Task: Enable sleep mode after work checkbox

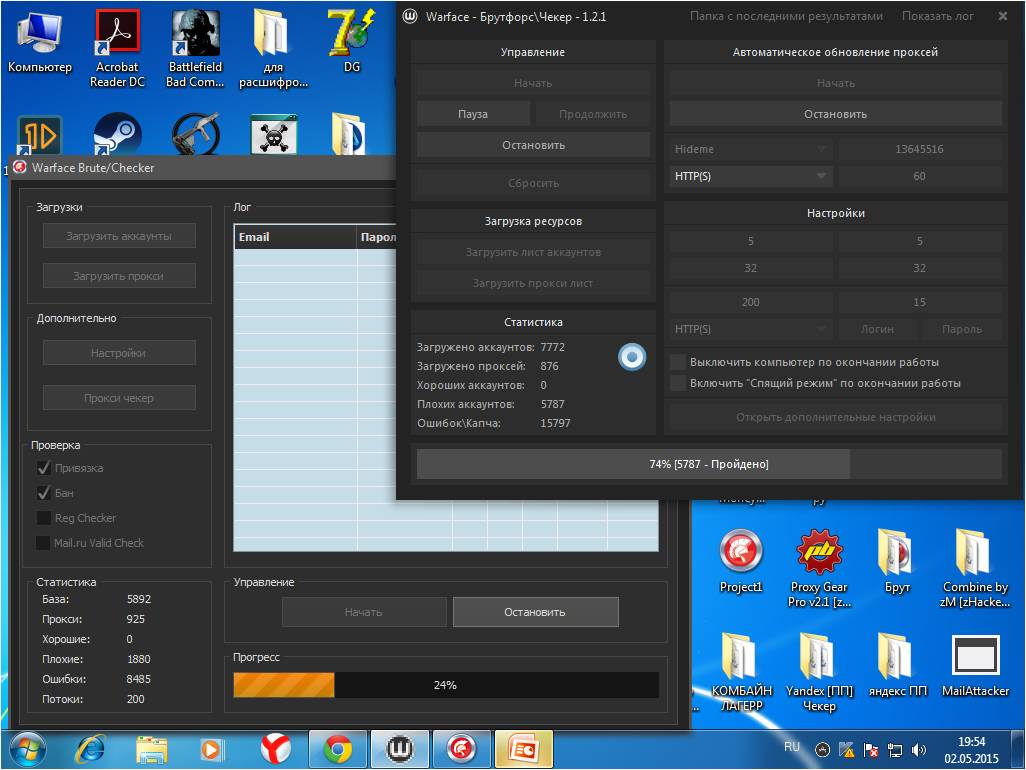Action: pyautogui.click(x=678, y=383)
